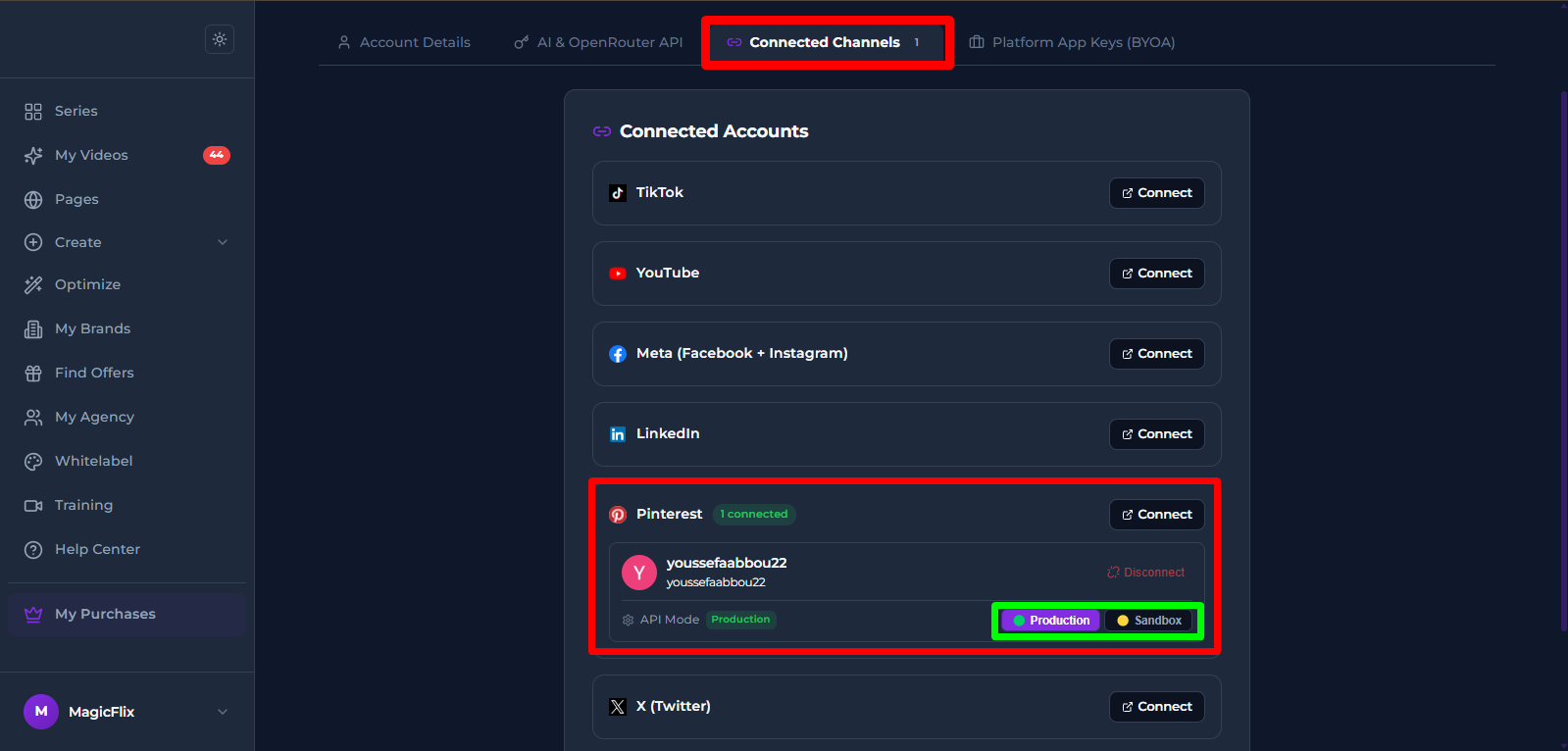Click the MagicFlix purple avatar
Image resolution: width=1568 pixels, height=751 pixels.
41,712
